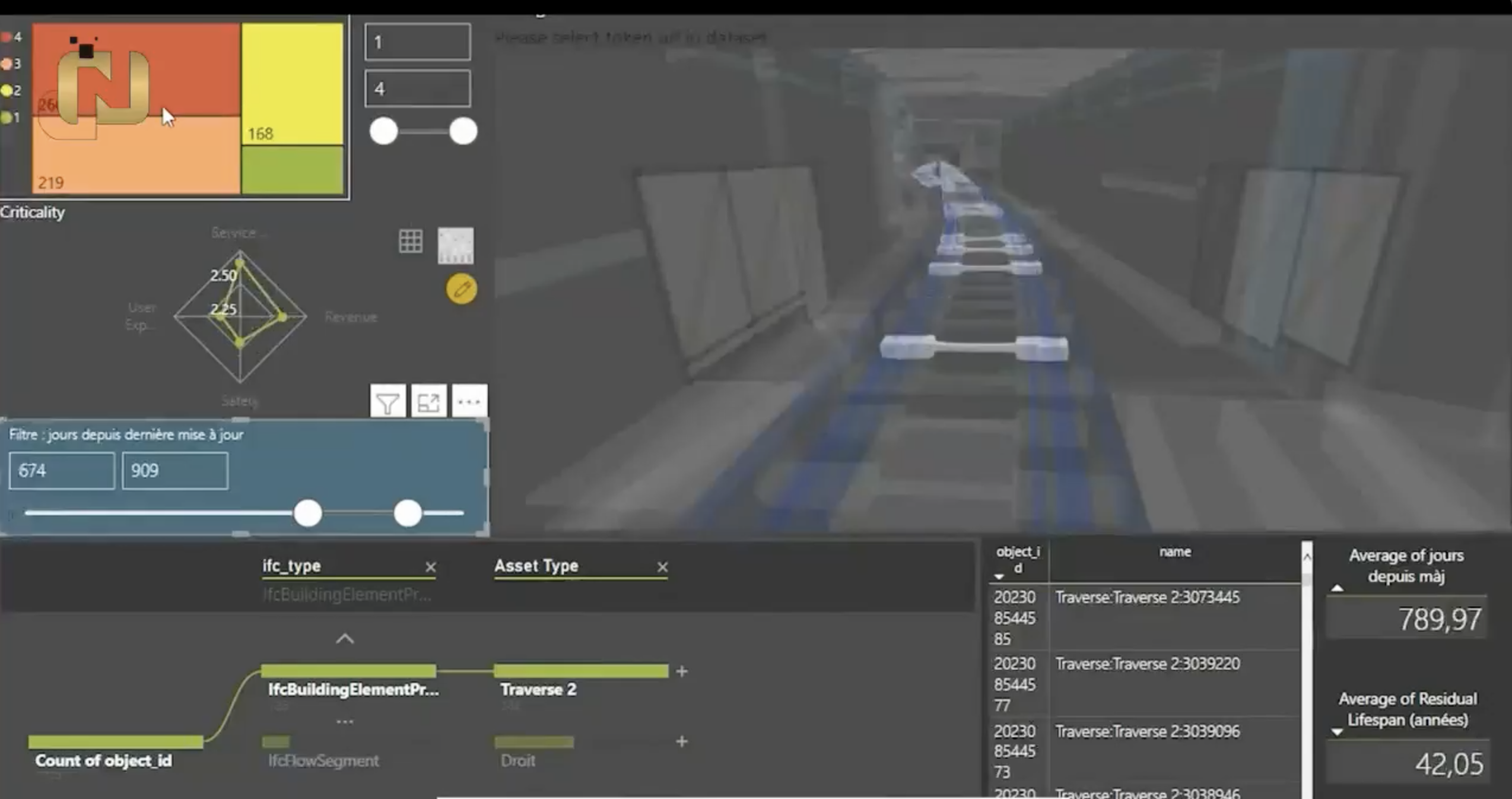
Task: Remove the ifc_type level with X
Action: point(431,567)
